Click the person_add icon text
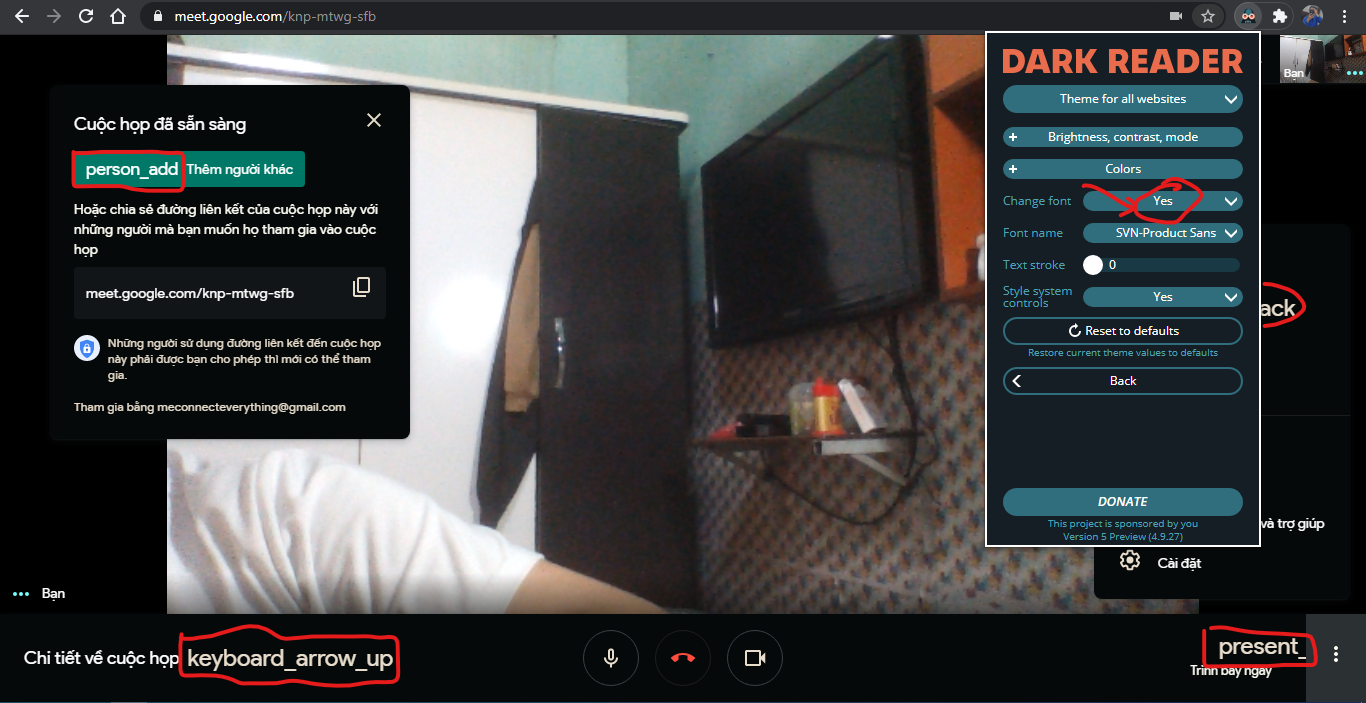 (x=131, y=169)
